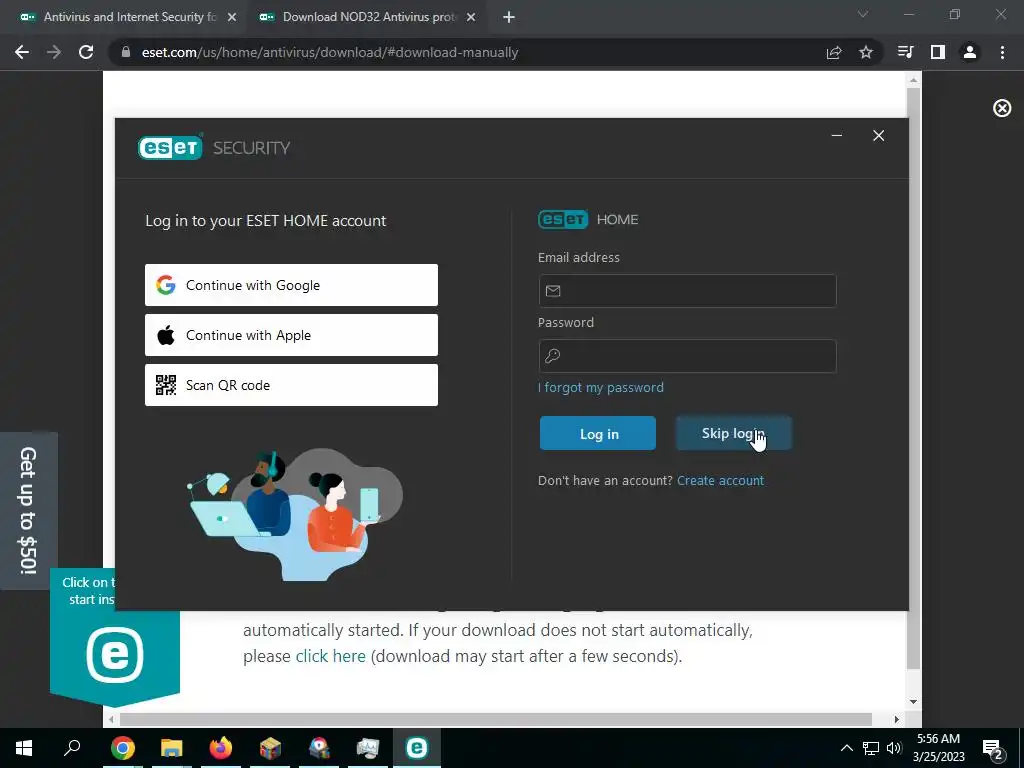Close the ESET Security dialog

click(x=878, y=135)
